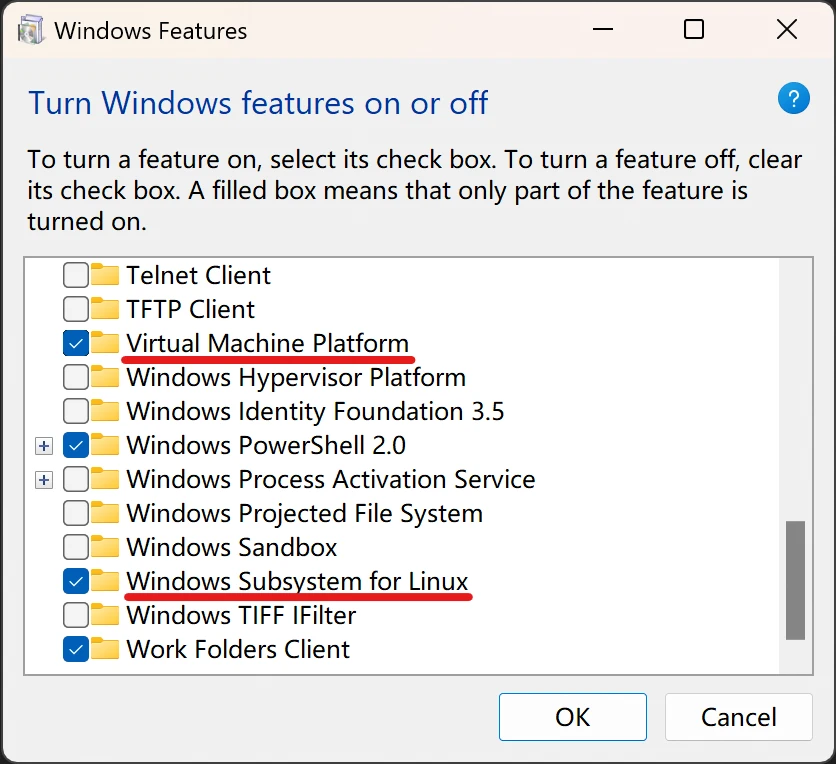Click the Cancel button

pos(738,717)
